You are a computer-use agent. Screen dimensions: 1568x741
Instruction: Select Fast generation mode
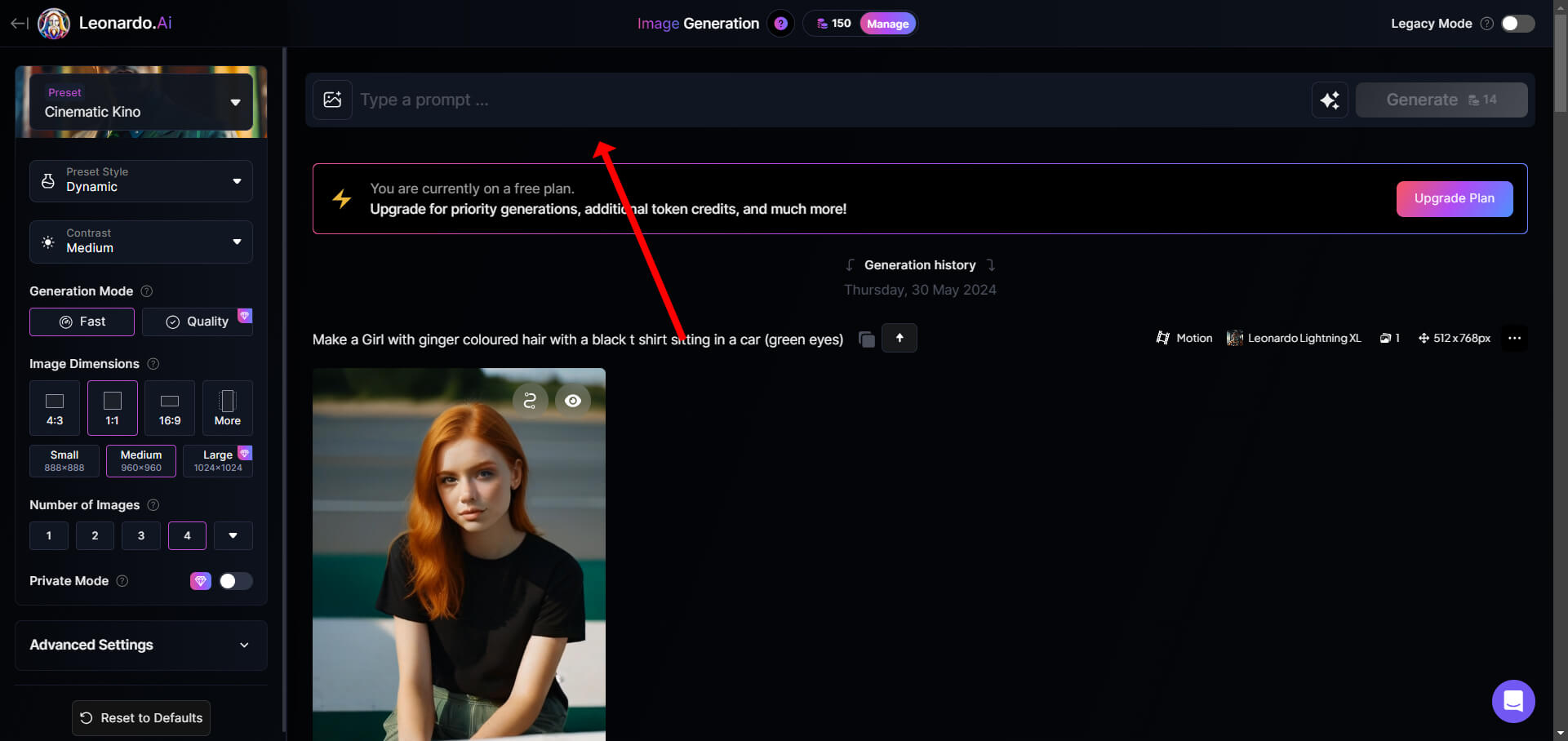click(x=82, y=322)
